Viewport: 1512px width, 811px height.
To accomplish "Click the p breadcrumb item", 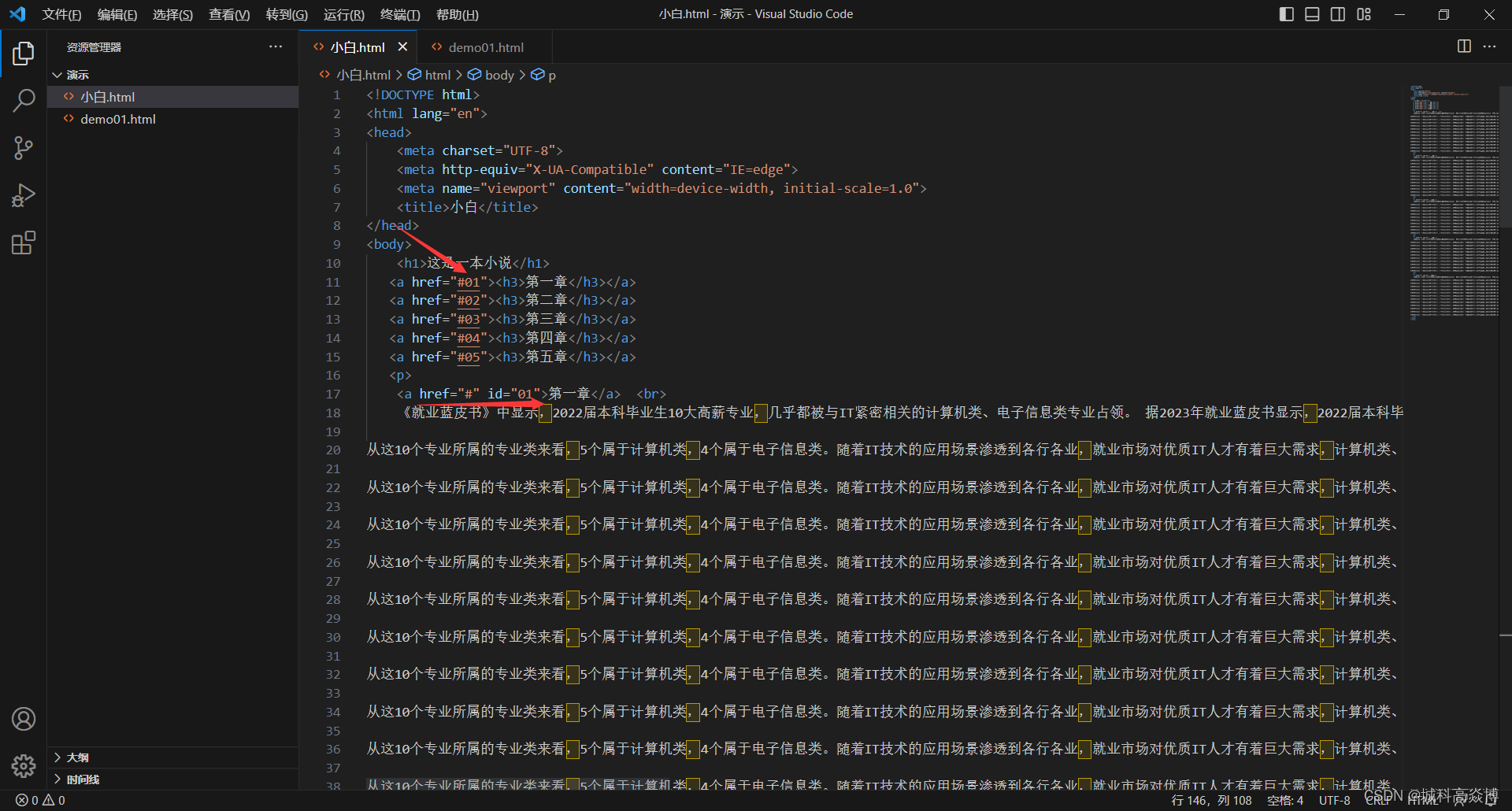I will pos(544,75).
